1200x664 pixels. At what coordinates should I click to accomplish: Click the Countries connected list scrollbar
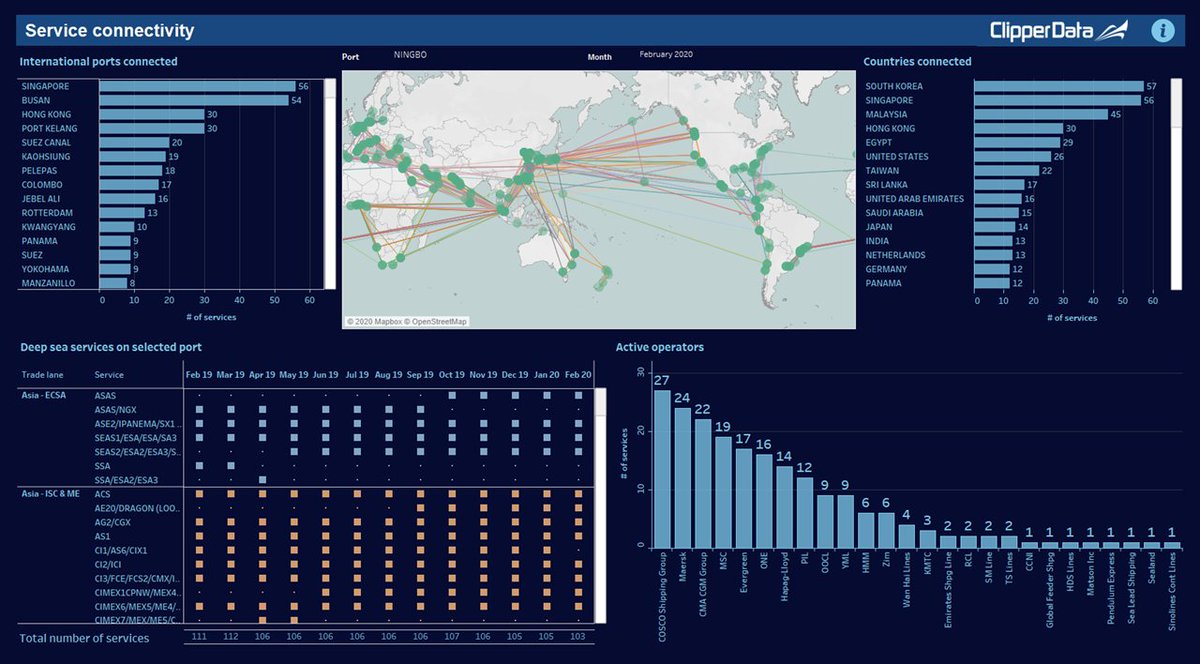point(1175,184)
